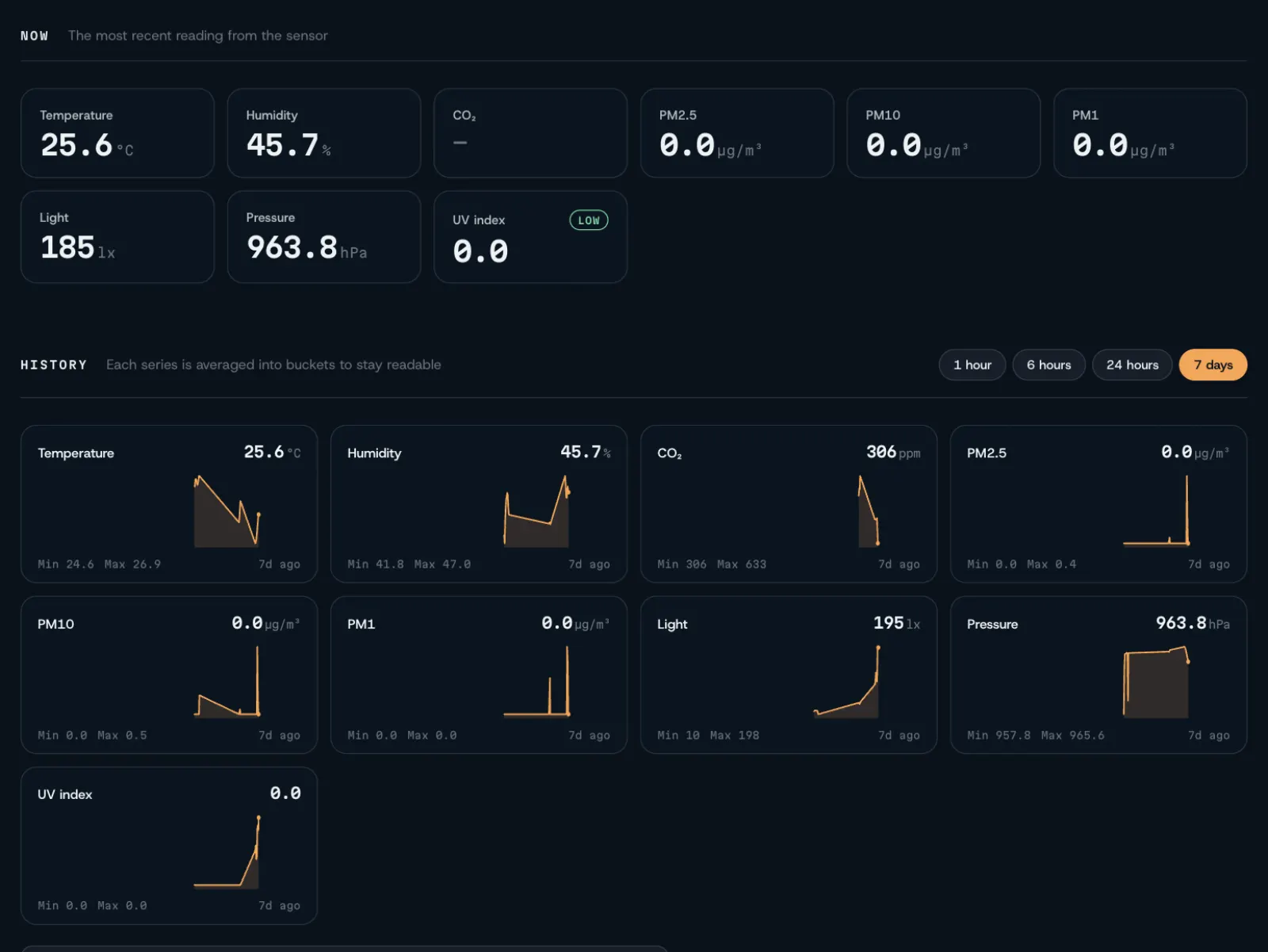Click 'Min 24.6 Max 26.9' under Temperature history
1268x952 pixels.
pos(99,564)
